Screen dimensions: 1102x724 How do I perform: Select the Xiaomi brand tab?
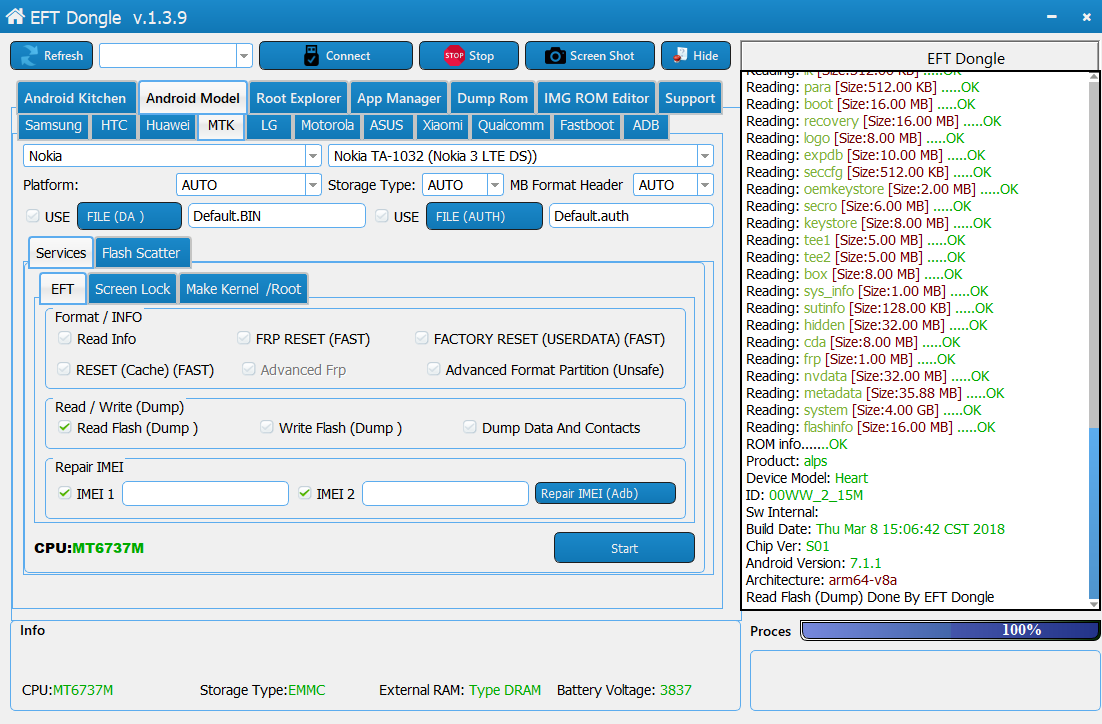(x=443, y=125)
